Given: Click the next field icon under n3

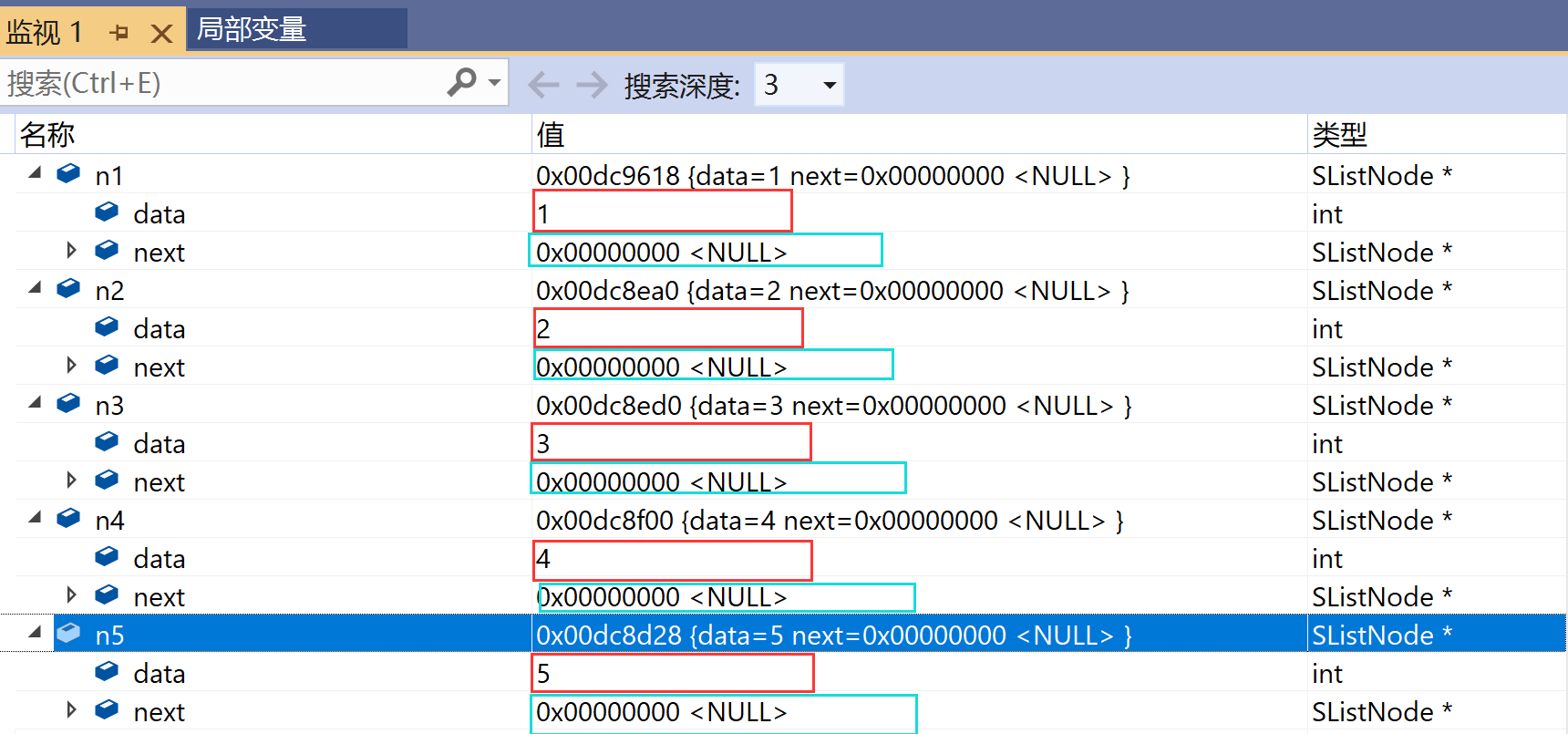Looking at the screenshot, I should pos(107,480).
